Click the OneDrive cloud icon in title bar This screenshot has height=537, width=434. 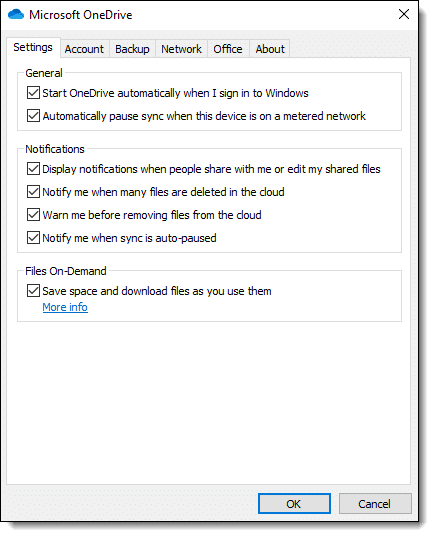[16, 15]
